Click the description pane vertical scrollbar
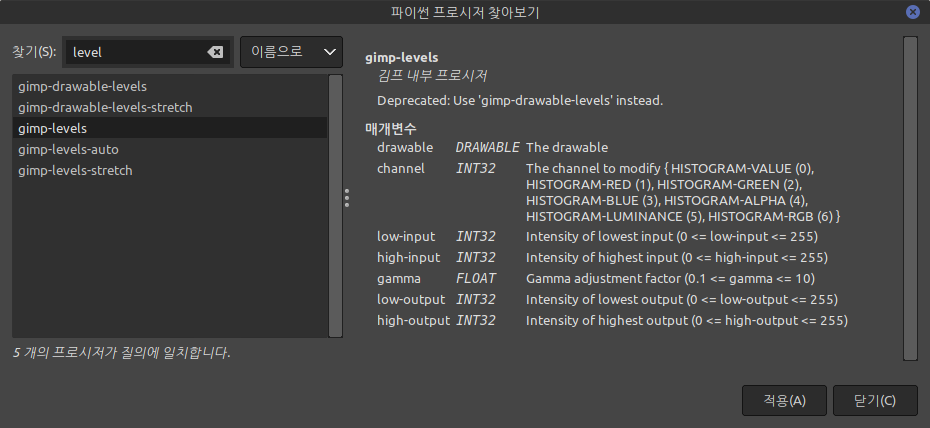Image resolution: width=930 pixels, height=428 pixels. (910, 198)
